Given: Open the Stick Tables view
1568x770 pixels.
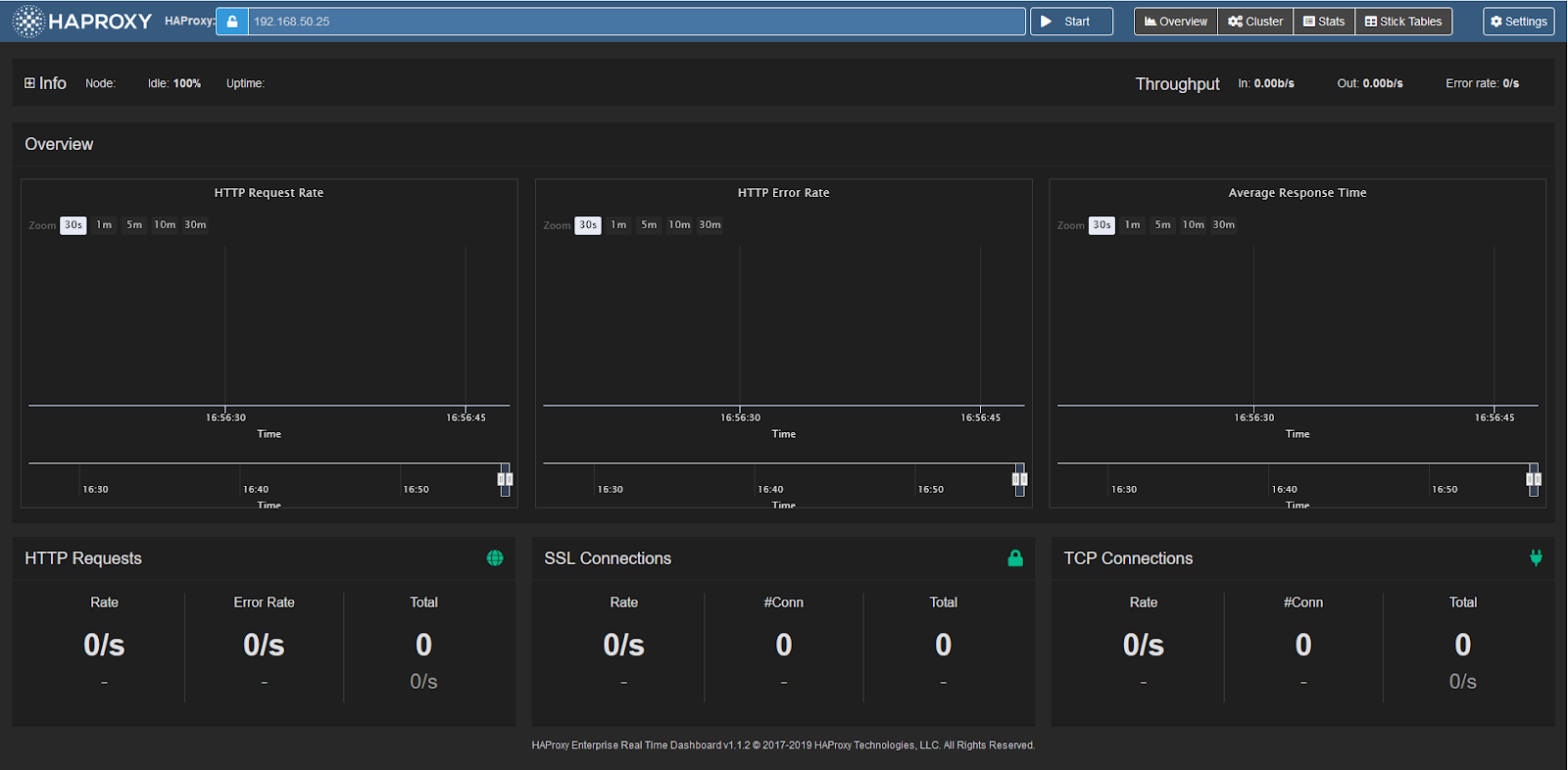Looking at the screenshot, I should [1403, 22].
